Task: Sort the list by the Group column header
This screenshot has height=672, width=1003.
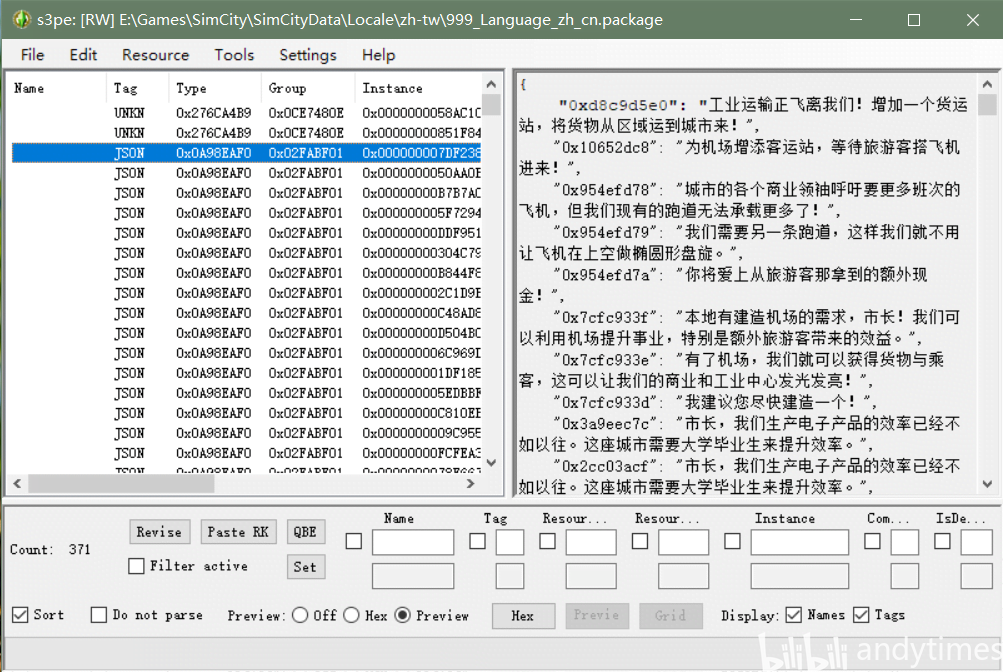Action: [308, 88]
